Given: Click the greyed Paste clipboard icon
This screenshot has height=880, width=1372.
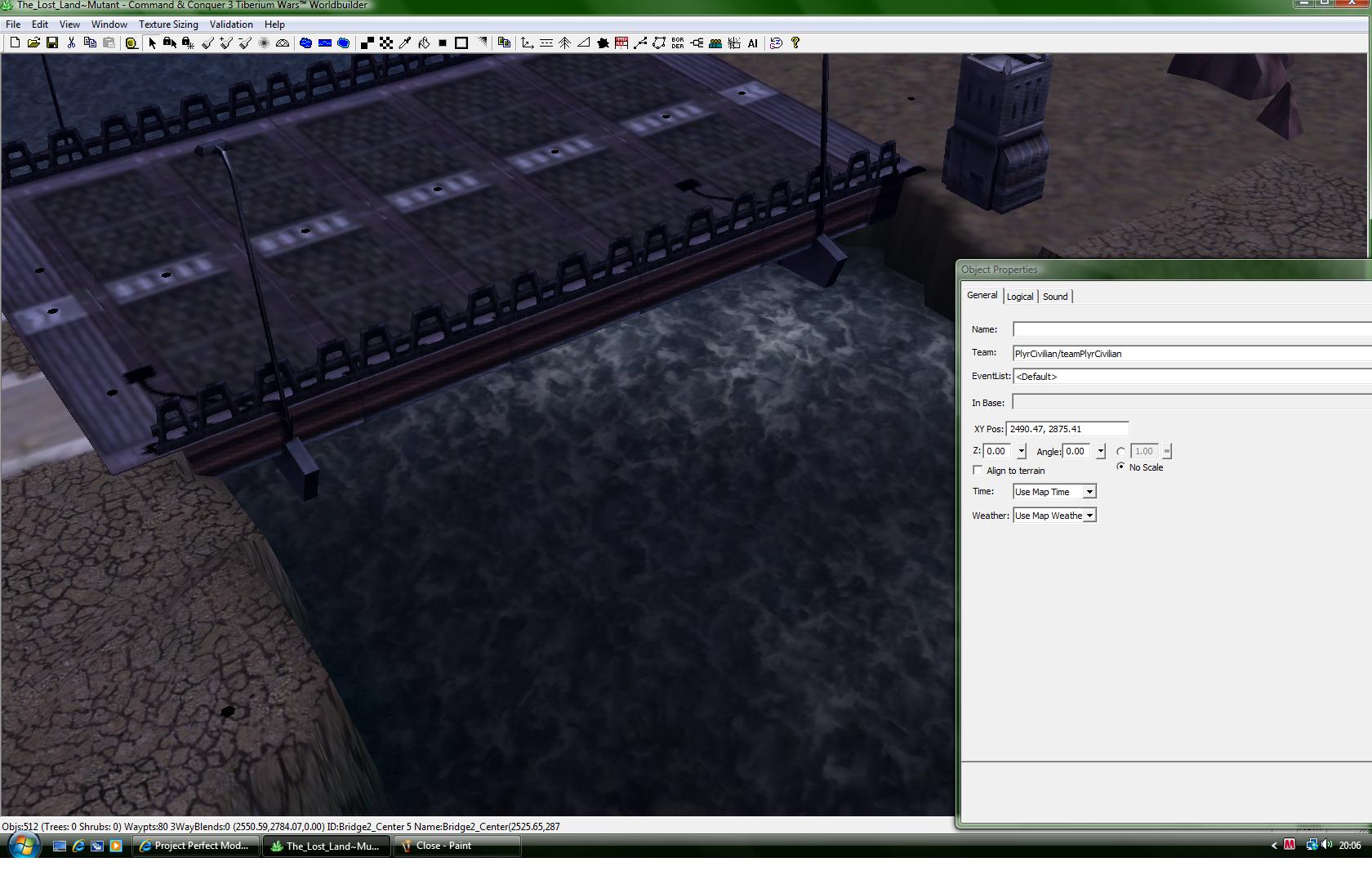Looking at the screenshot, I should [109, 42].
